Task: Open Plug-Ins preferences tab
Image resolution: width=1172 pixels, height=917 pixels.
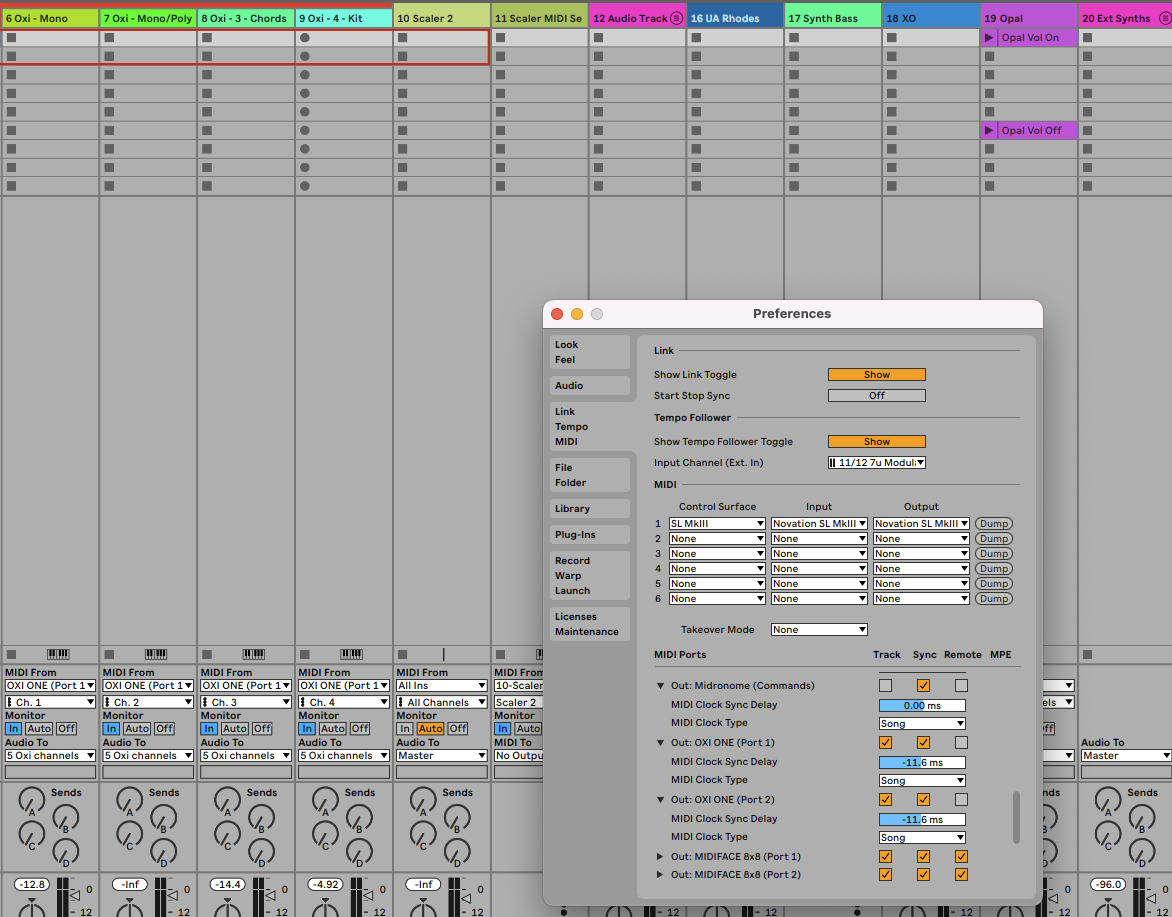Action: 589,535
